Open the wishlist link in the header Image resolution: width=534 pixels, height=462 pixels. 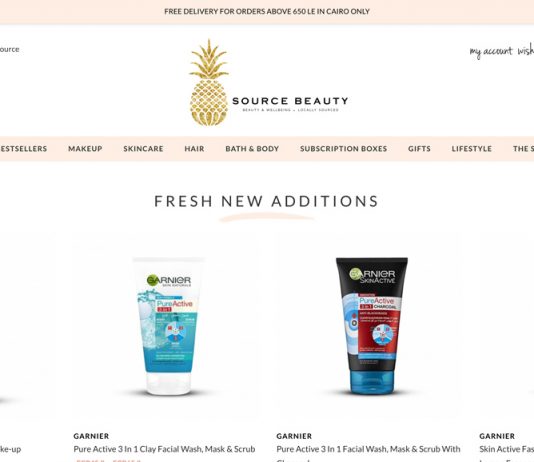[525, 51]
